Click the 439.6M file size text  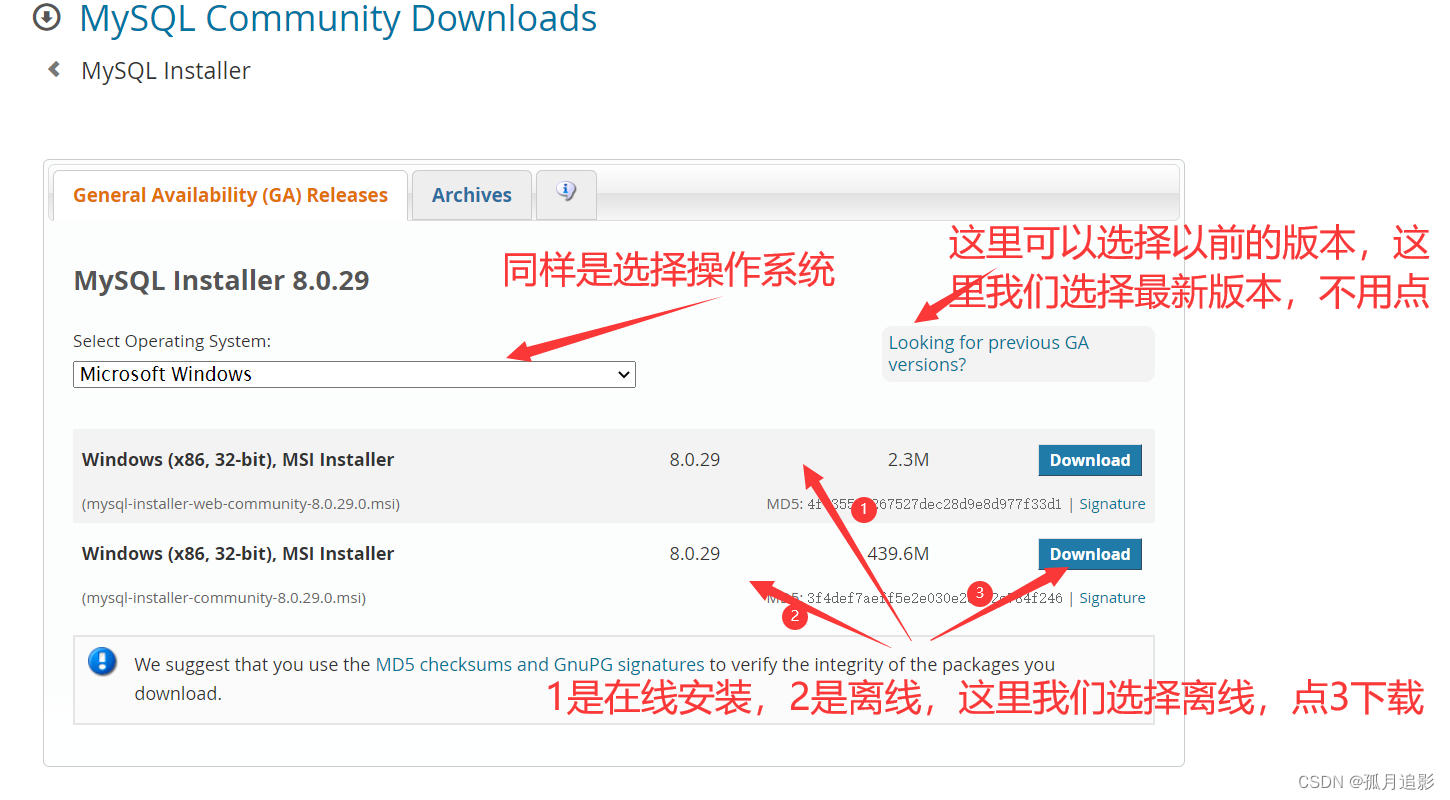(x=898, y=554)
